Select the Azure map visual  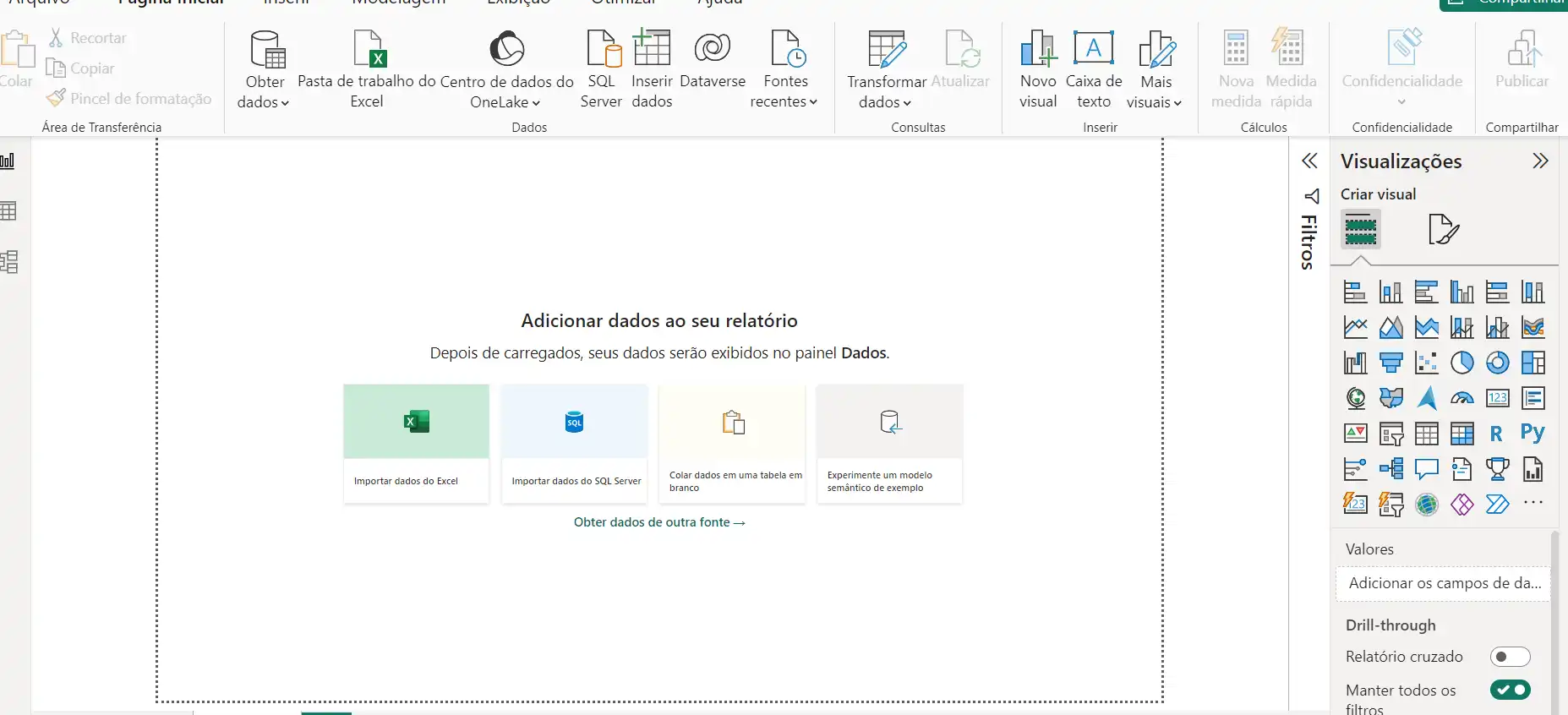[x=1426, y=398]
